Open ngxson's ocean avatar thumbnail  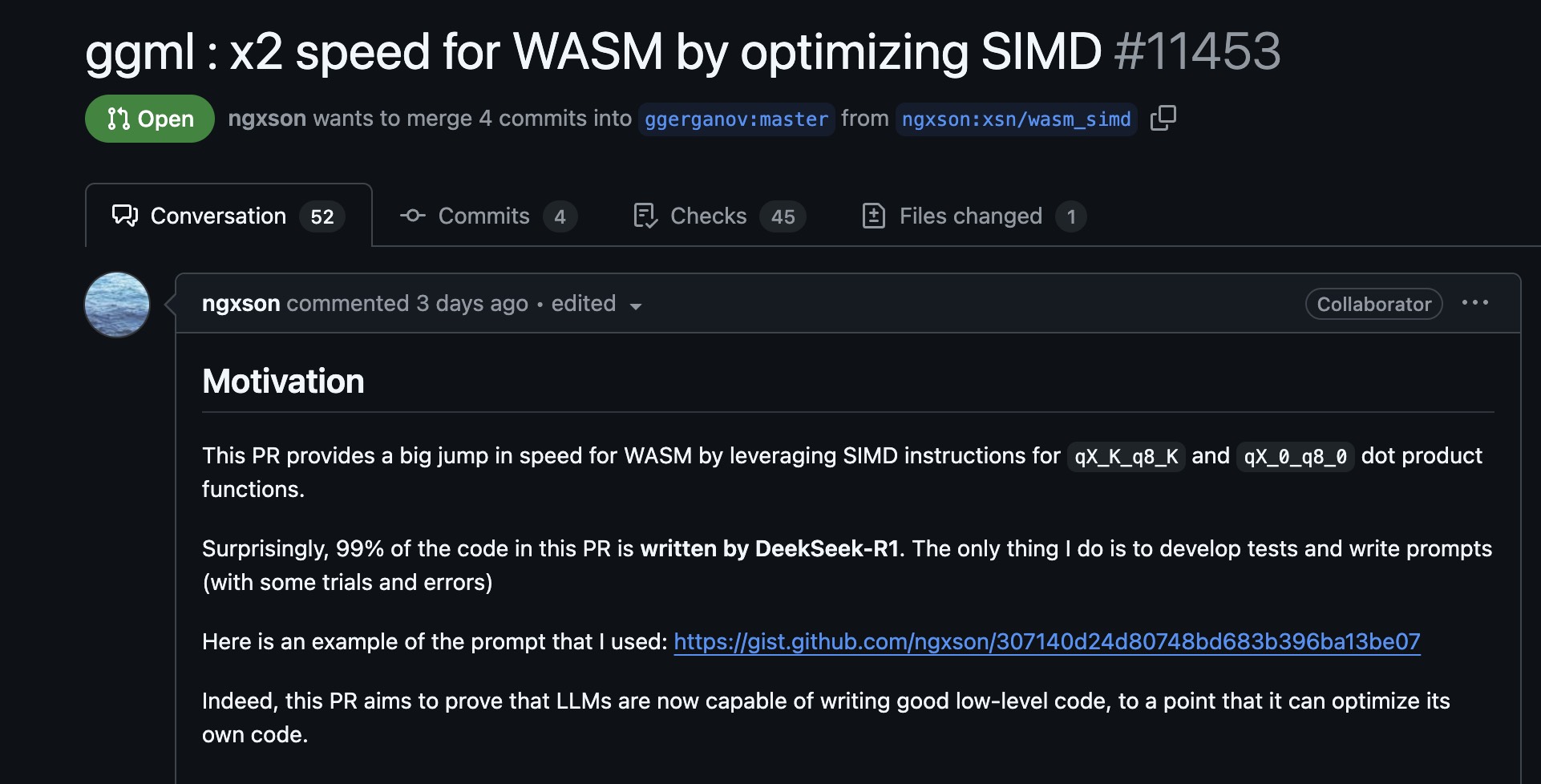(117, 305)
